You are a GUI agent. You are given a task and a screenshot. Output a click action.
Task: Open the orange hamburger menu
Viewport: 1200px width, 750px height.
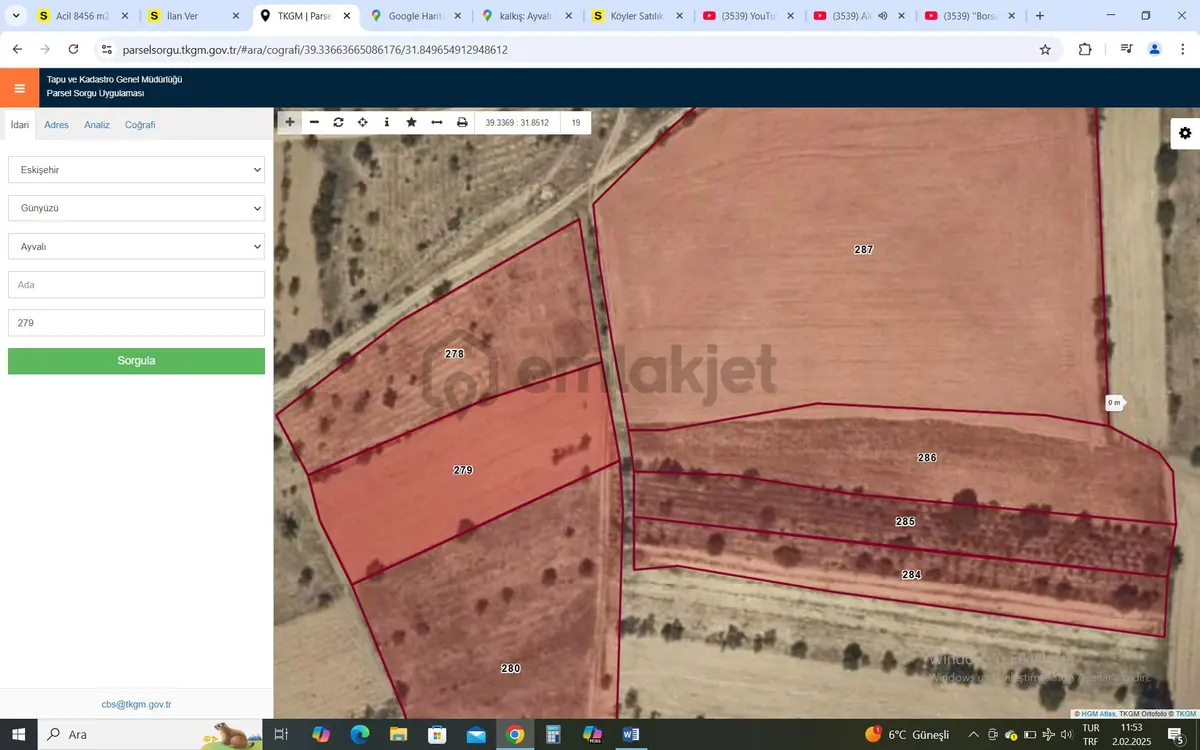[x=19, y=88]
